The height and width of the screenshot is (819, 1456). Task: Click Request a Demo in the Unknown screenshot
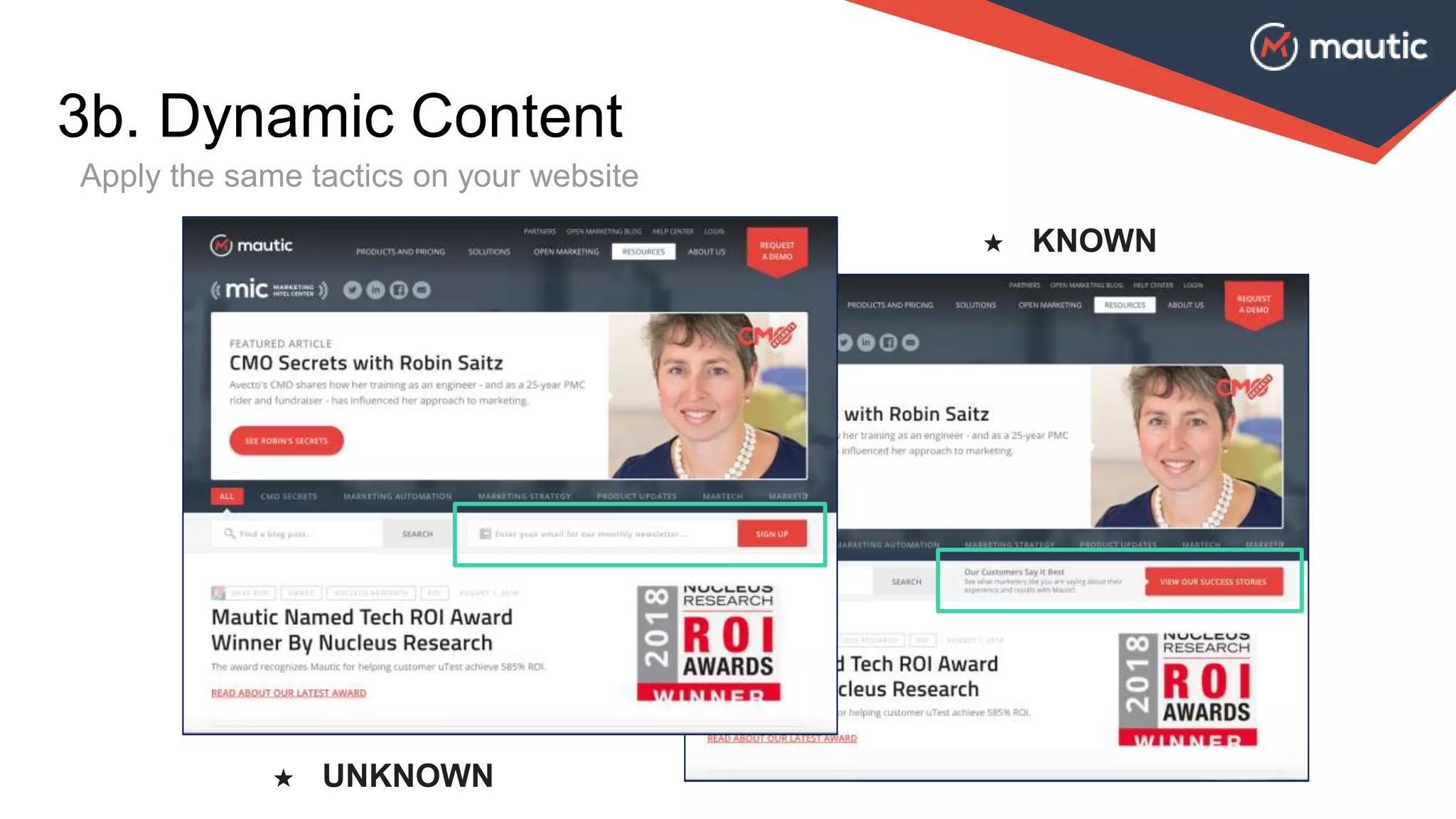tap(777, 251)
